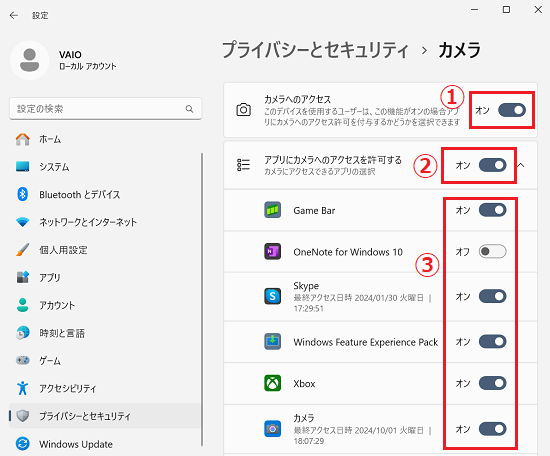Click the camera outline icon beside カメラへのアクセス

(x=243, y=110)
